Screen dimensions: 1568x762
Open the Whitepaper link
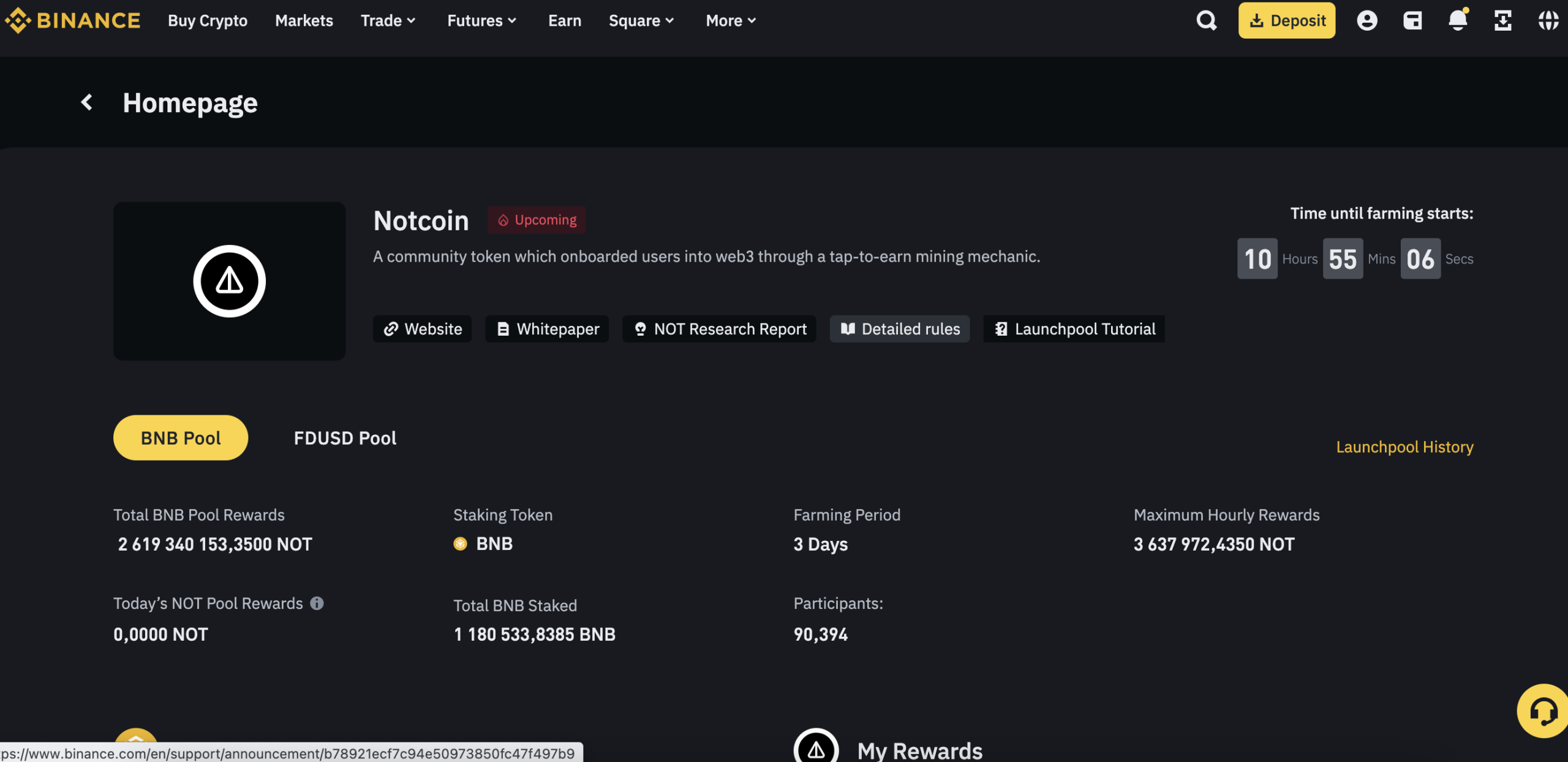(547, 329)
